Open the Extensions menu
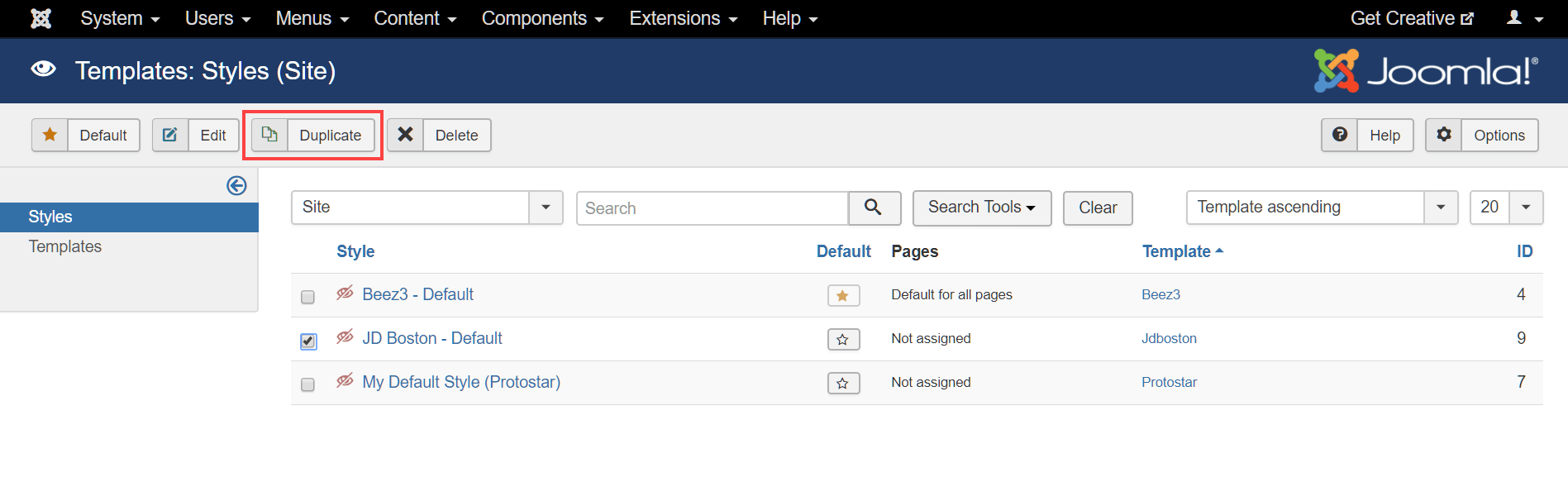This screenshot has height=501, width=1568. tap(684, 18)
